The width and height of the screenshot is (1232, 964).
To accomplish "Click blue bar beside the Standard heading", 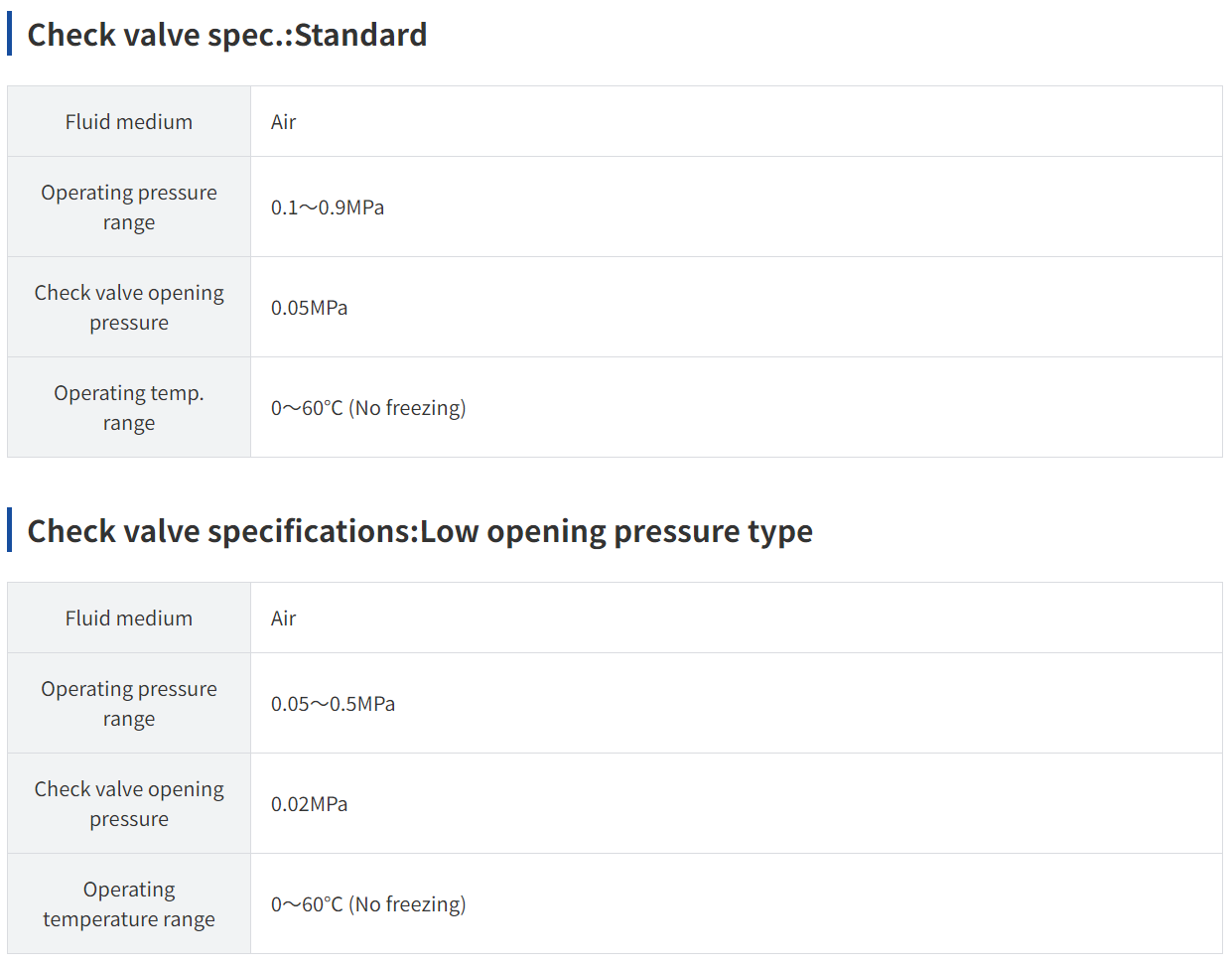I will [10, 35].
